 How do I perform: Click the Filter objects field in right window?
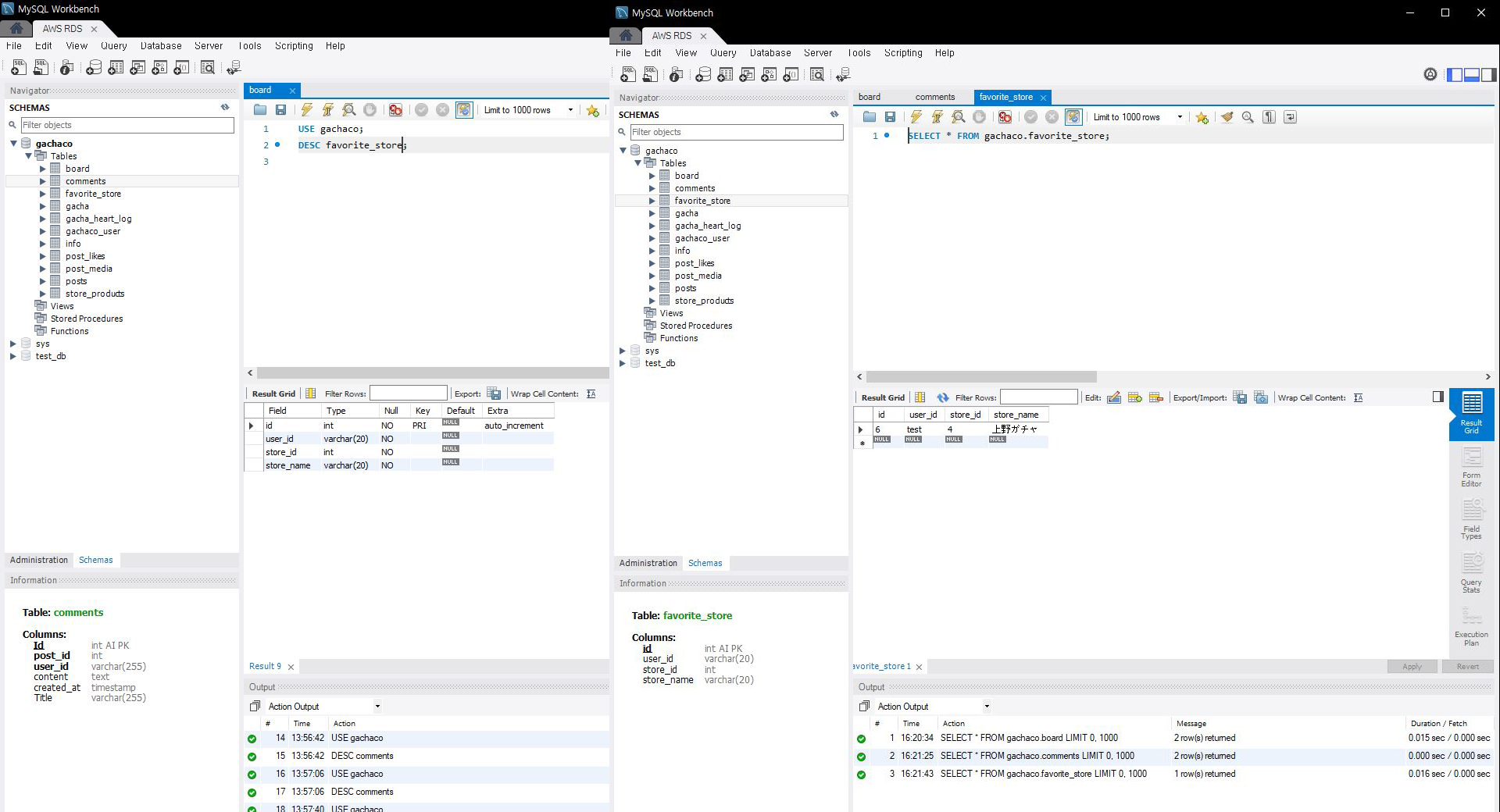(x=737, y=132)
